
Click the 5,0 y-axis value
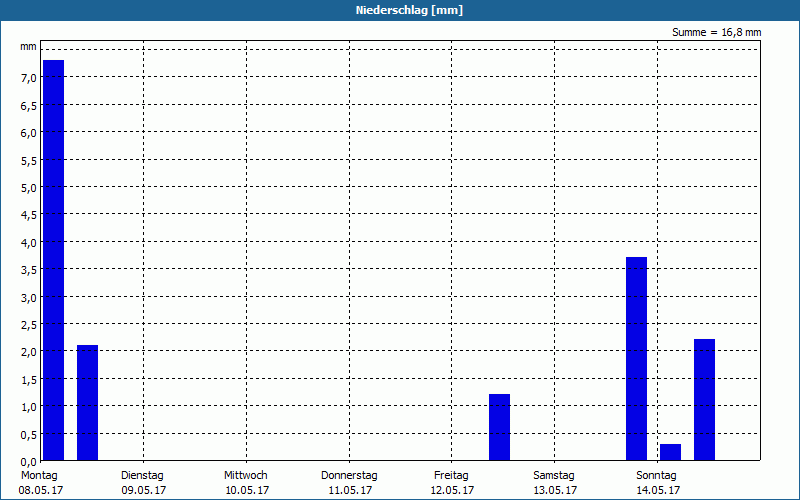coord(29,188)
